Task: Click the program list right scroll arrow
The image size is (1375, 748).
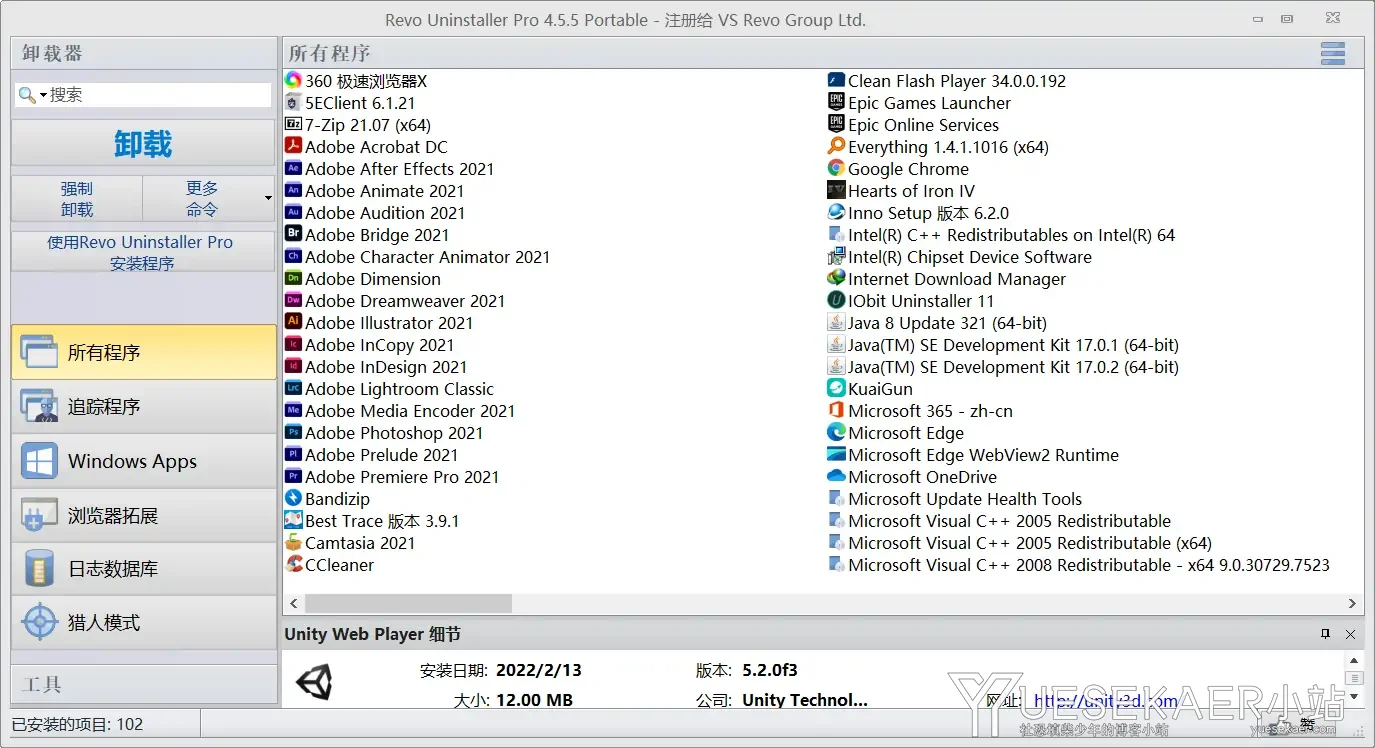Action: [1352, 603]
